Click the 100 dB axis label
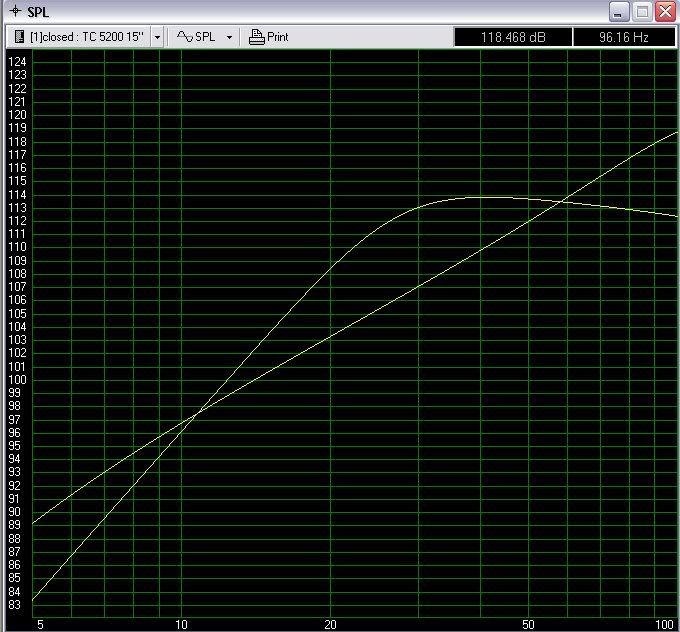Viewport: 680px width, 632px height. [17, 380]
